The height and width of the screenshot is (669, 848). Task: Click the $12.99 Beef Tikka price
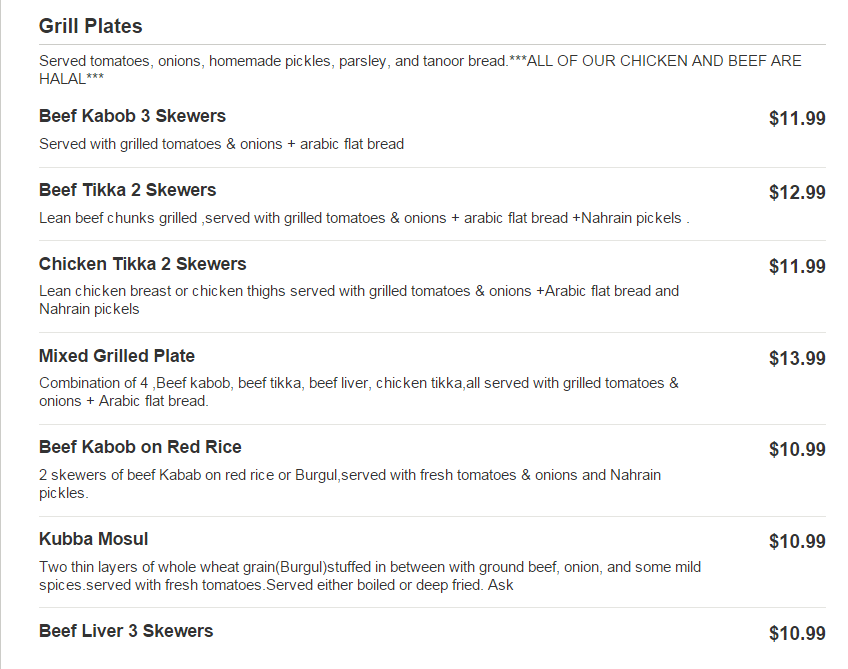(797, 193)
